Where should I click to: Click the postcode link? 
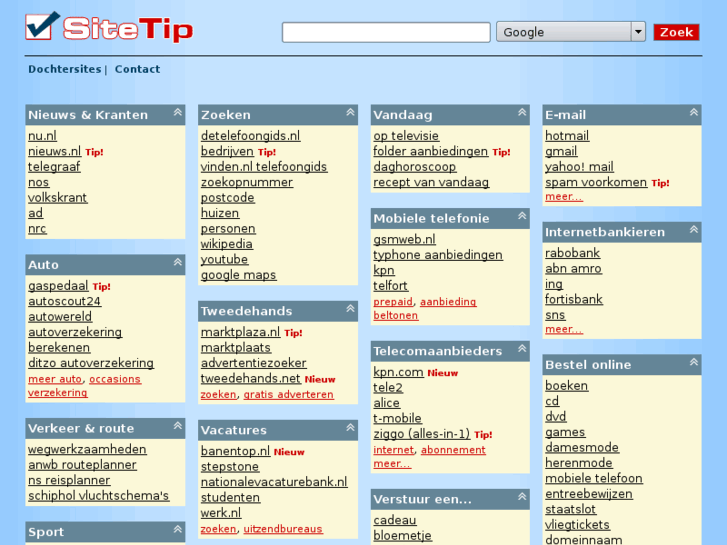tap(227, 198)
